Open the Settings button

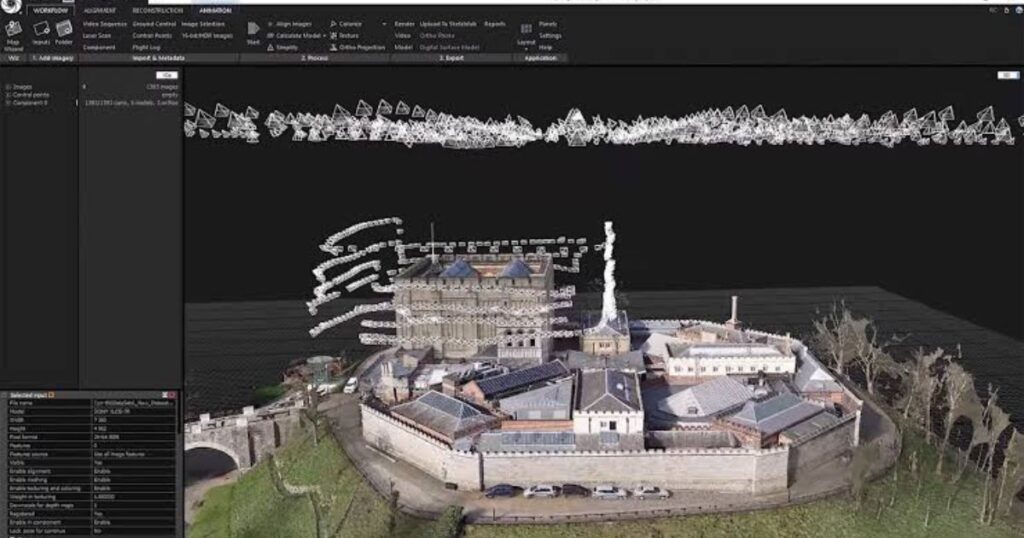550,35
